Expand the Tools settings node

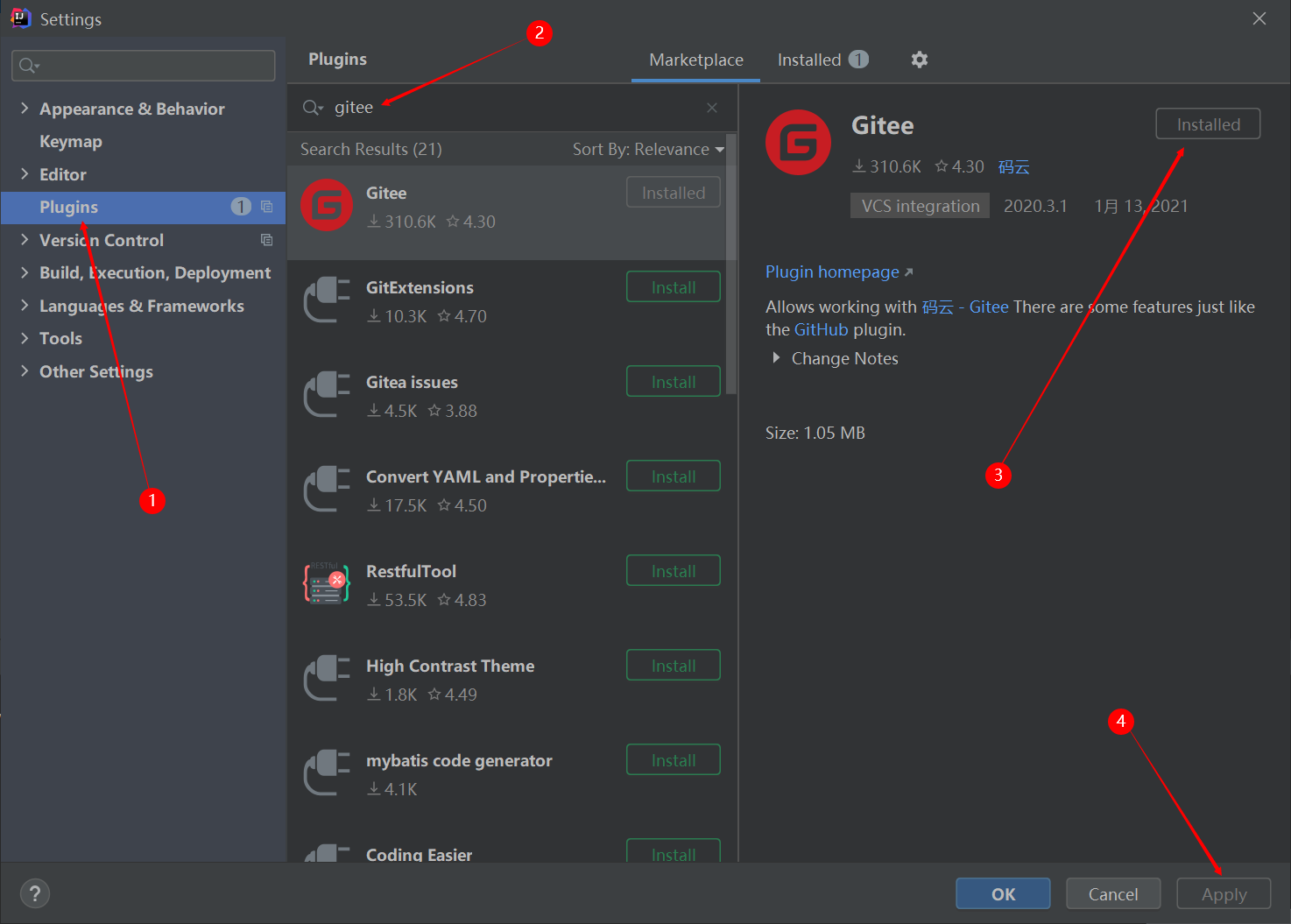[x=25, y=338]
